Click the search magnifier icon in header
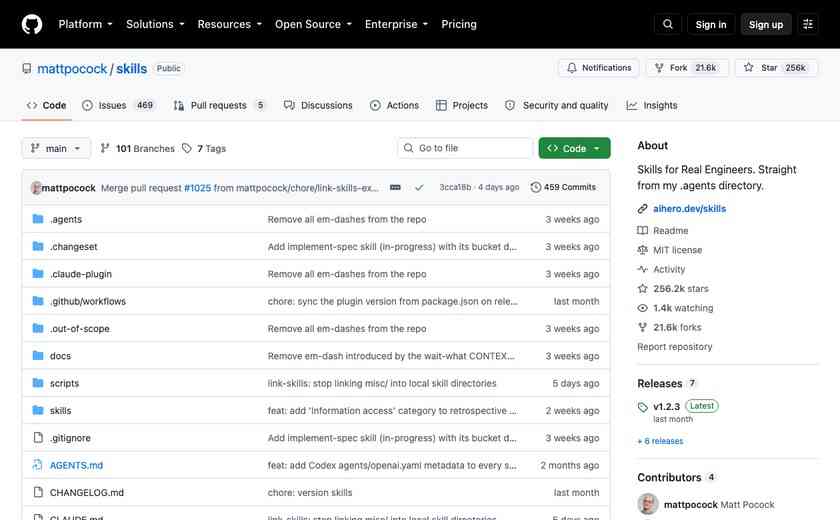The image size is (840, 520). pos(668,24)
